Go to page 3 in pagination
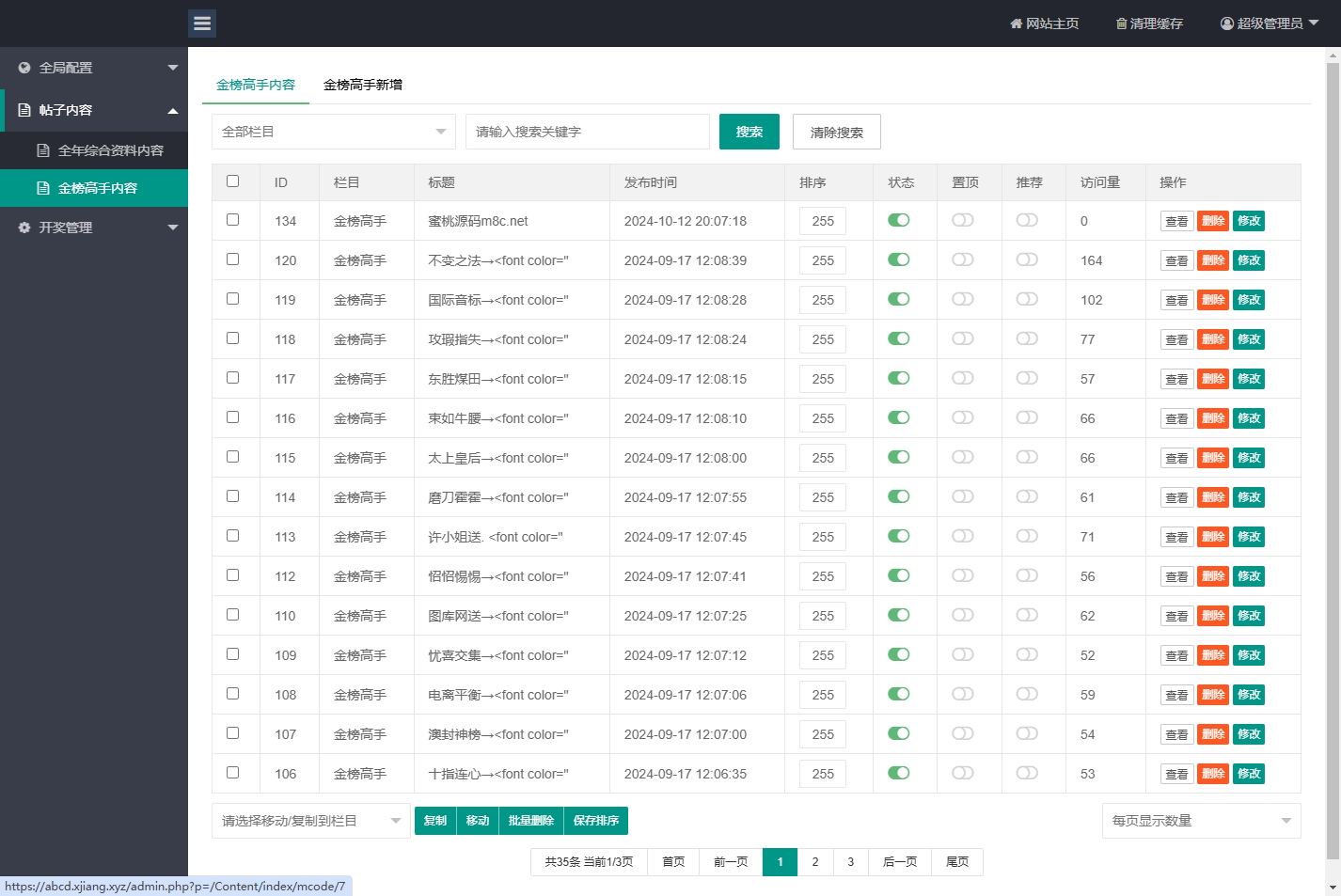The height and width of the screenshot is (896, 1341). point(851,862)
